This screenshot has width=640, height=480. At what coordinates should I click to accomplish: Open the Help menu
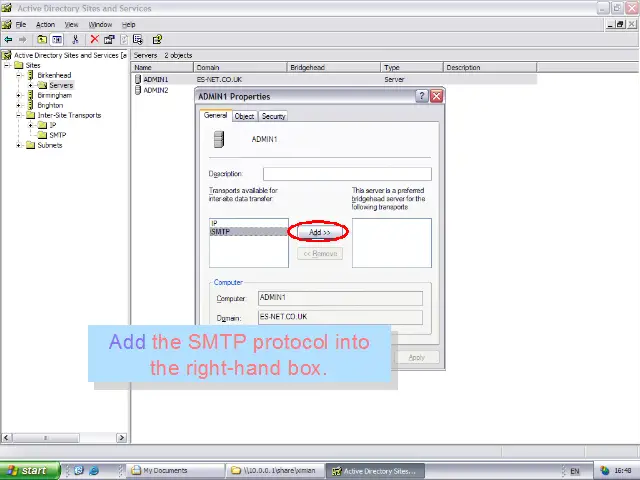tap(129, 24)
